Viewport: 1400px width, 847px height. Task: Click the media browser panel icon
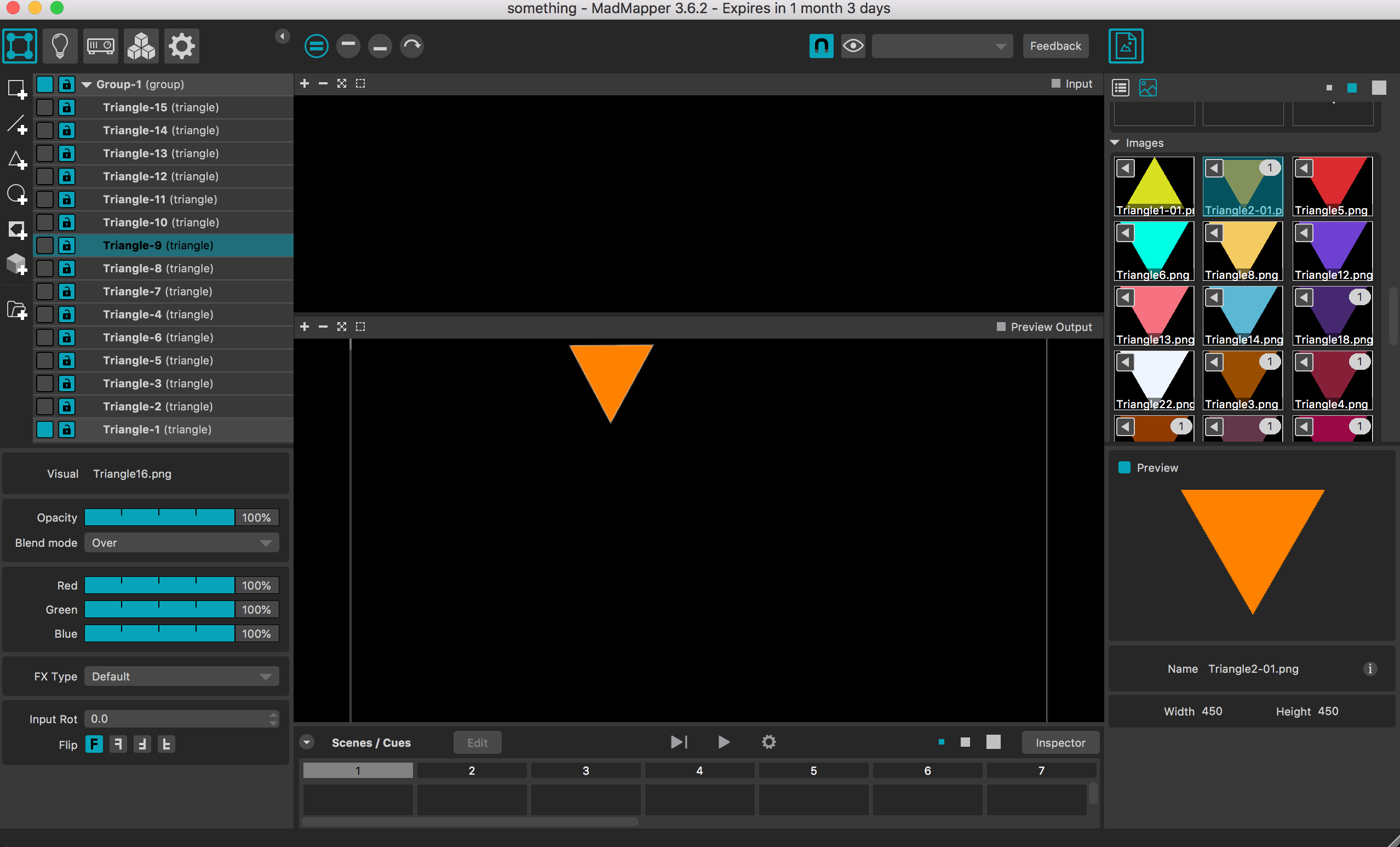1148,87
